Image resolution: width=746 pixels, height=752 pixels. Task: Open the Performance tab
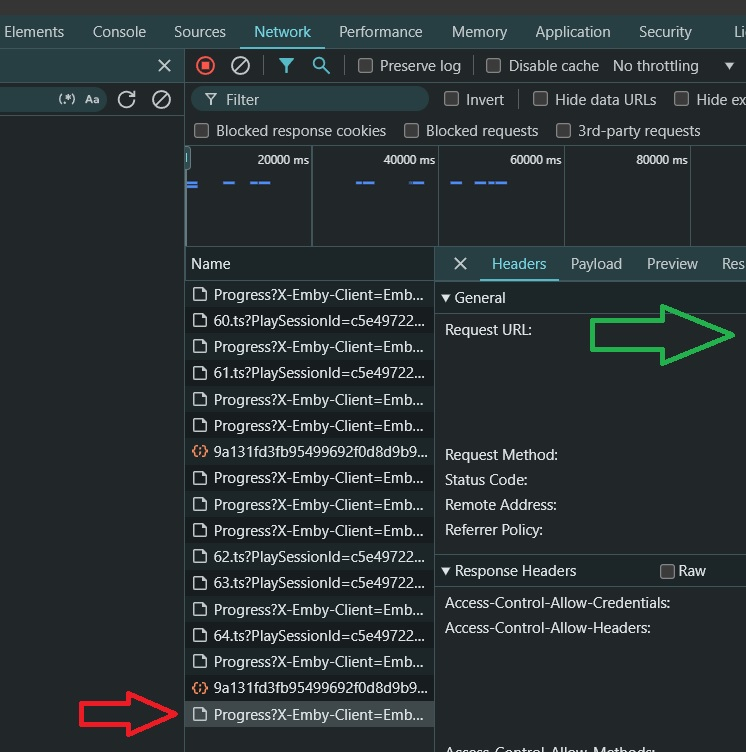coord(380,32)
